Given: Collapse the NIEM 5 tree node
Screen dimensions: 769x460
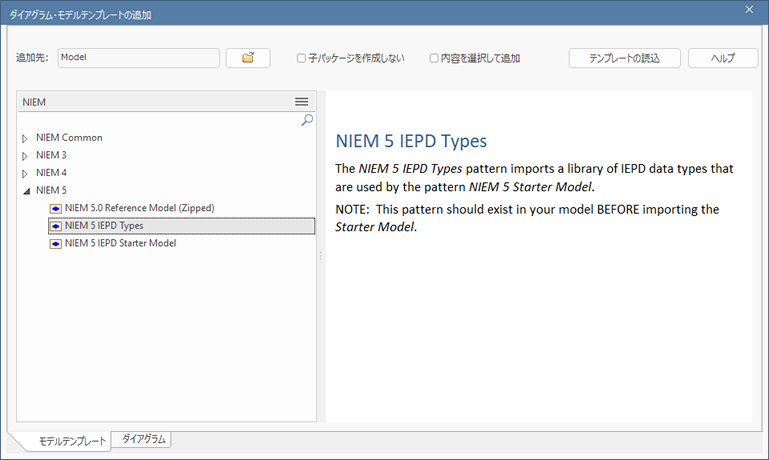Looking at the screenshot, I should pos(25,191).
